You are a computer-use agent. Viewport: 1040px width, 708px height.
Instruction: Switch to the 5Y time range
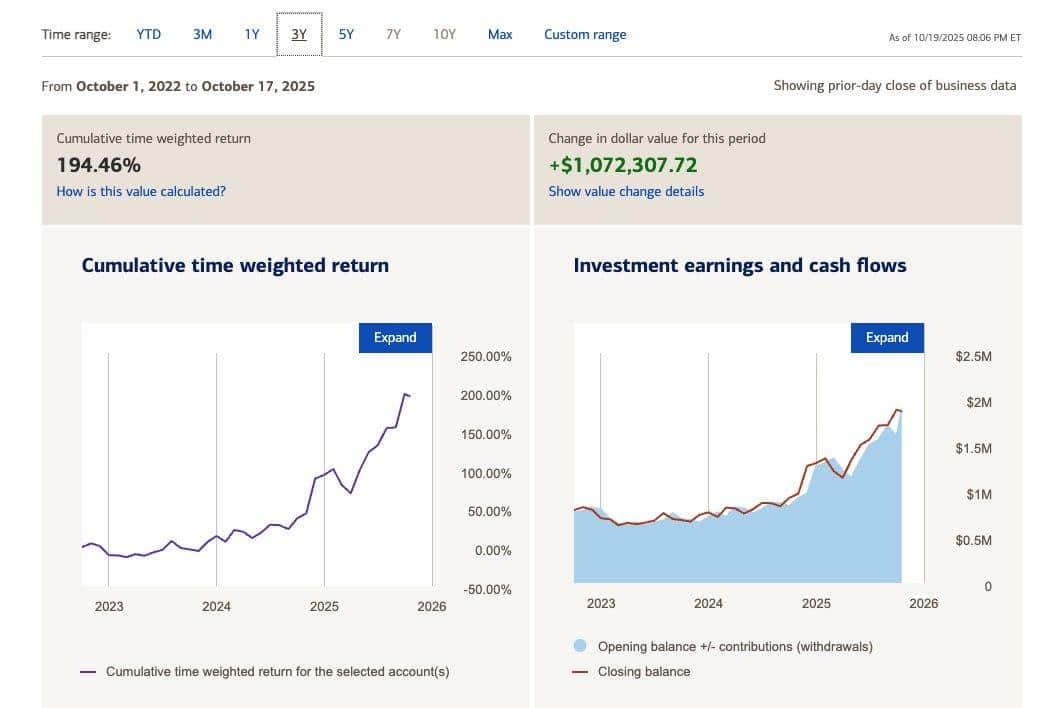[x=346, y=34]
